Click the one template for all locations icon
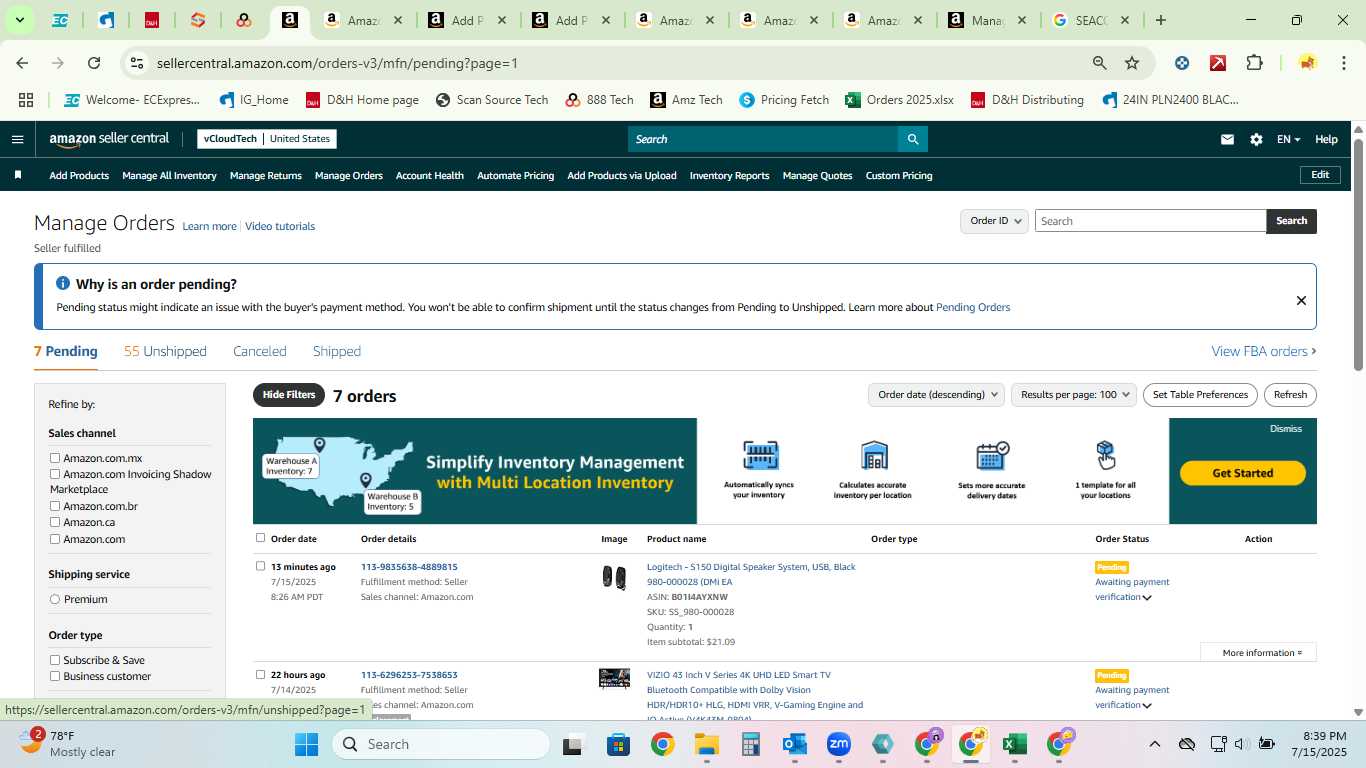The height and width of the screenshot is (768, 1366). coord(1105,455)
